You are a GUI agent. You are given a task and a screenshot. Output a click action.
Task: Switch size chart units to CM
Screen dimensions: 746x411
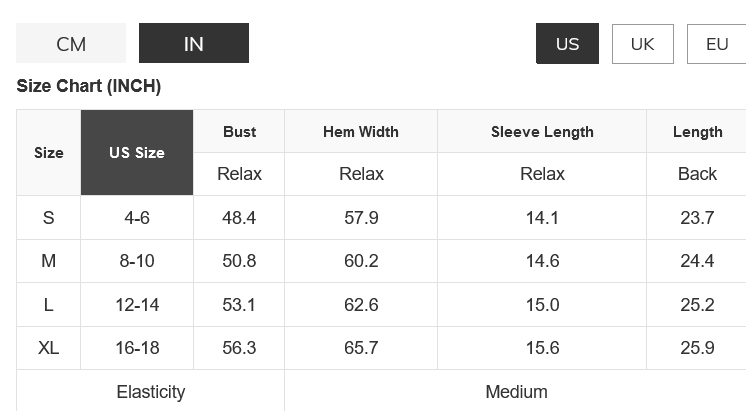[71, 44]
